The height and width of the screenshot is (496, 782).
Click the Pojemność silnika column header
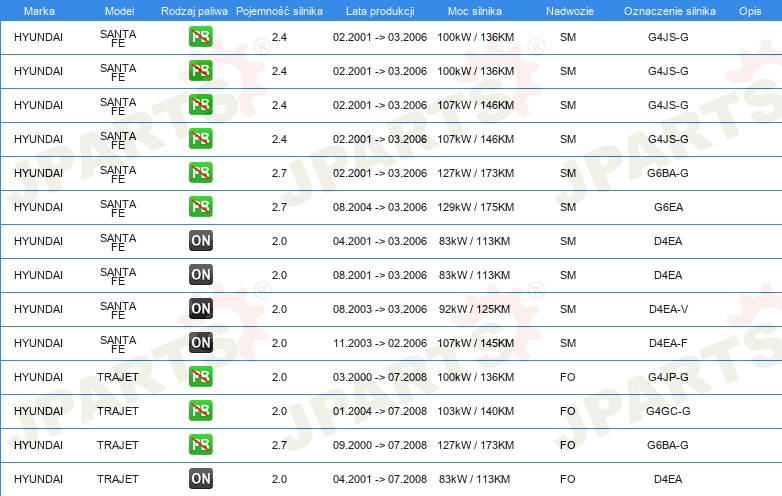click(x=279, y=10)
